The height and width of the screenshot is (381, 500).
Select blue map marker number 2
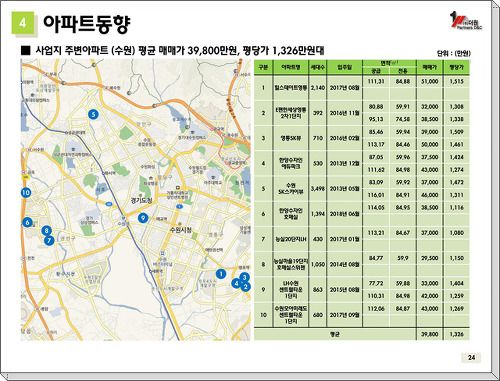pyautogui.click(x=246, y=287)
